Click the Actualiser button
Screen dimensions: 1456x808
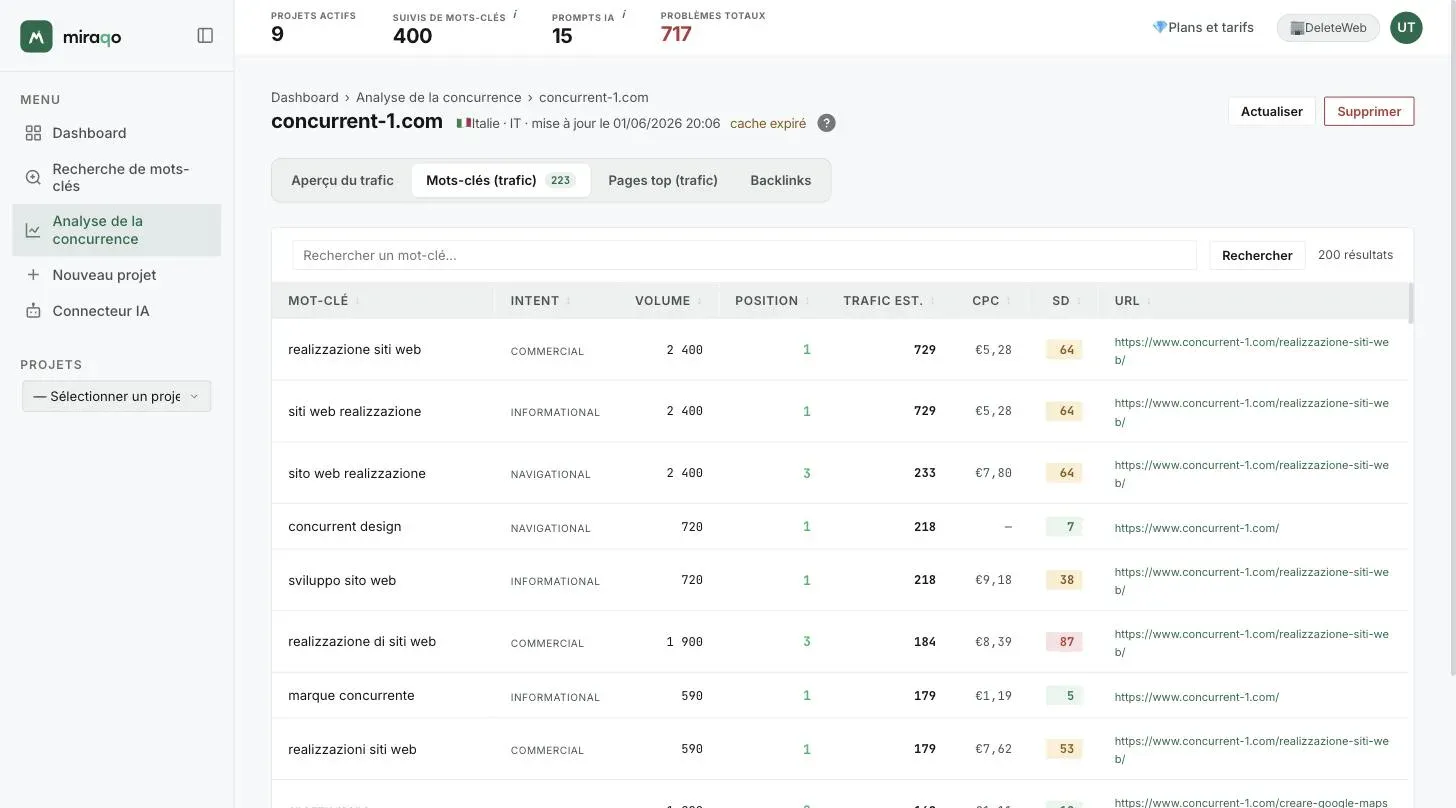(1272, 111)
